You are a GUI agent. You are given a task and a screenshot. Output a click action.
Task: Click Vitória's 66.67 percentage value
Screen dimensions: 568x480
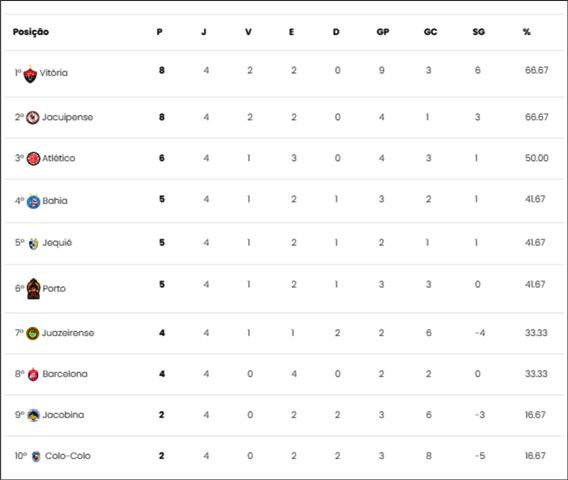tap(536, 70)
